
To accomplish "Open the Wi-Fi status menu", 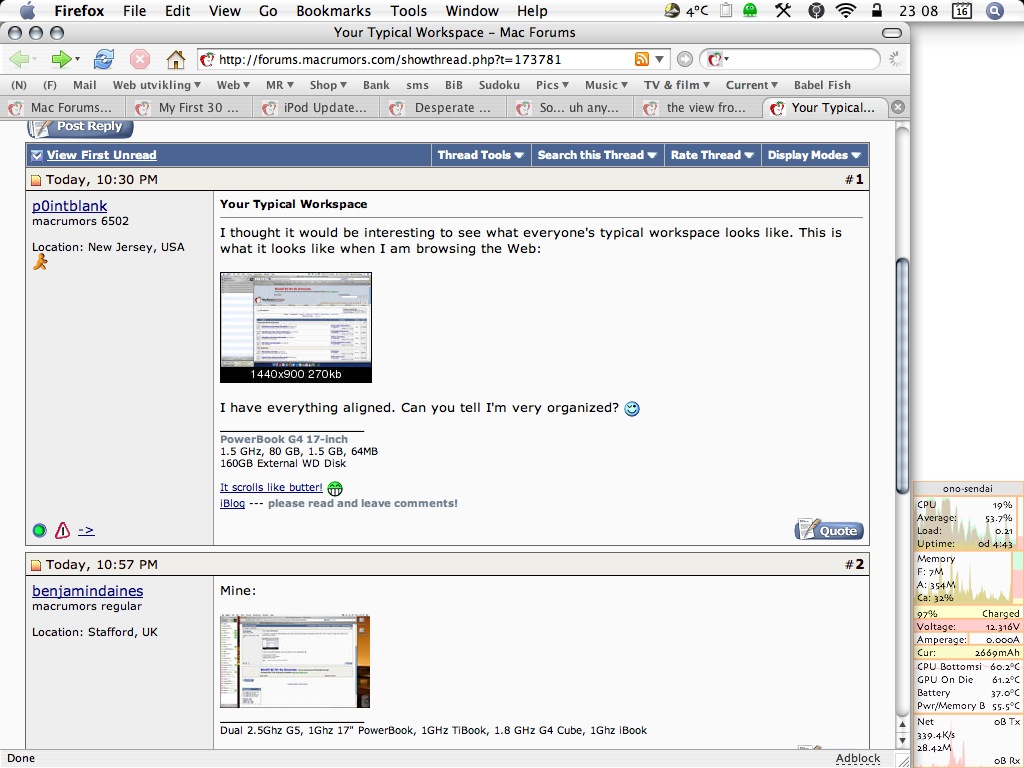I will [846, 10].
